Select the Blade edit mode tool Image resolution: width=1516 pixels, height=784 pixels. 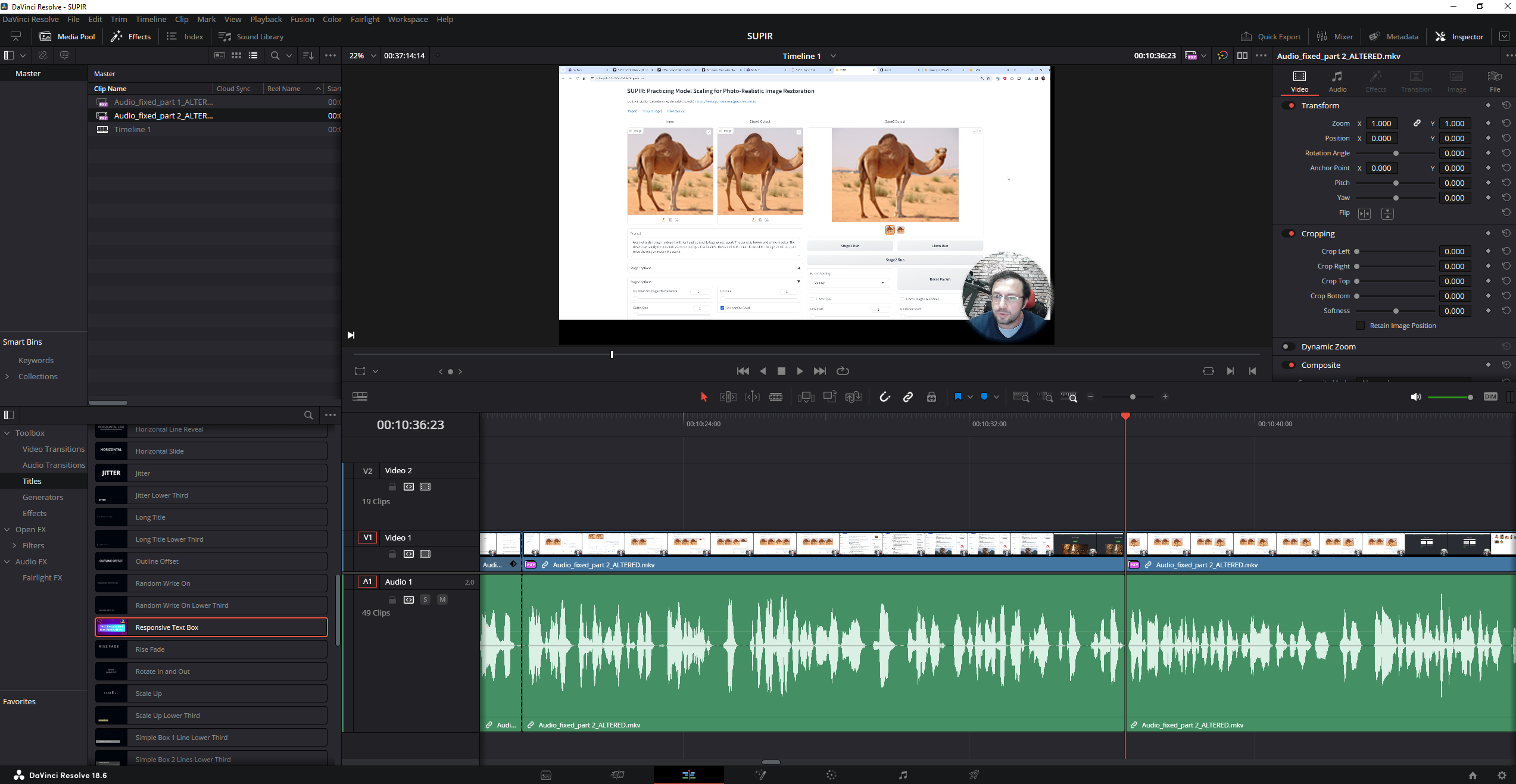pos(775,397)
